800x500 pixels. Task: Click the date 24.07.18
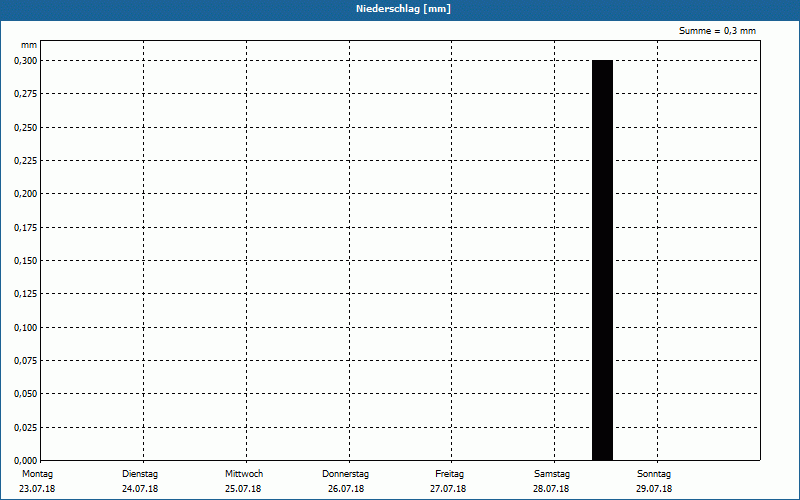tap(140, 489)
